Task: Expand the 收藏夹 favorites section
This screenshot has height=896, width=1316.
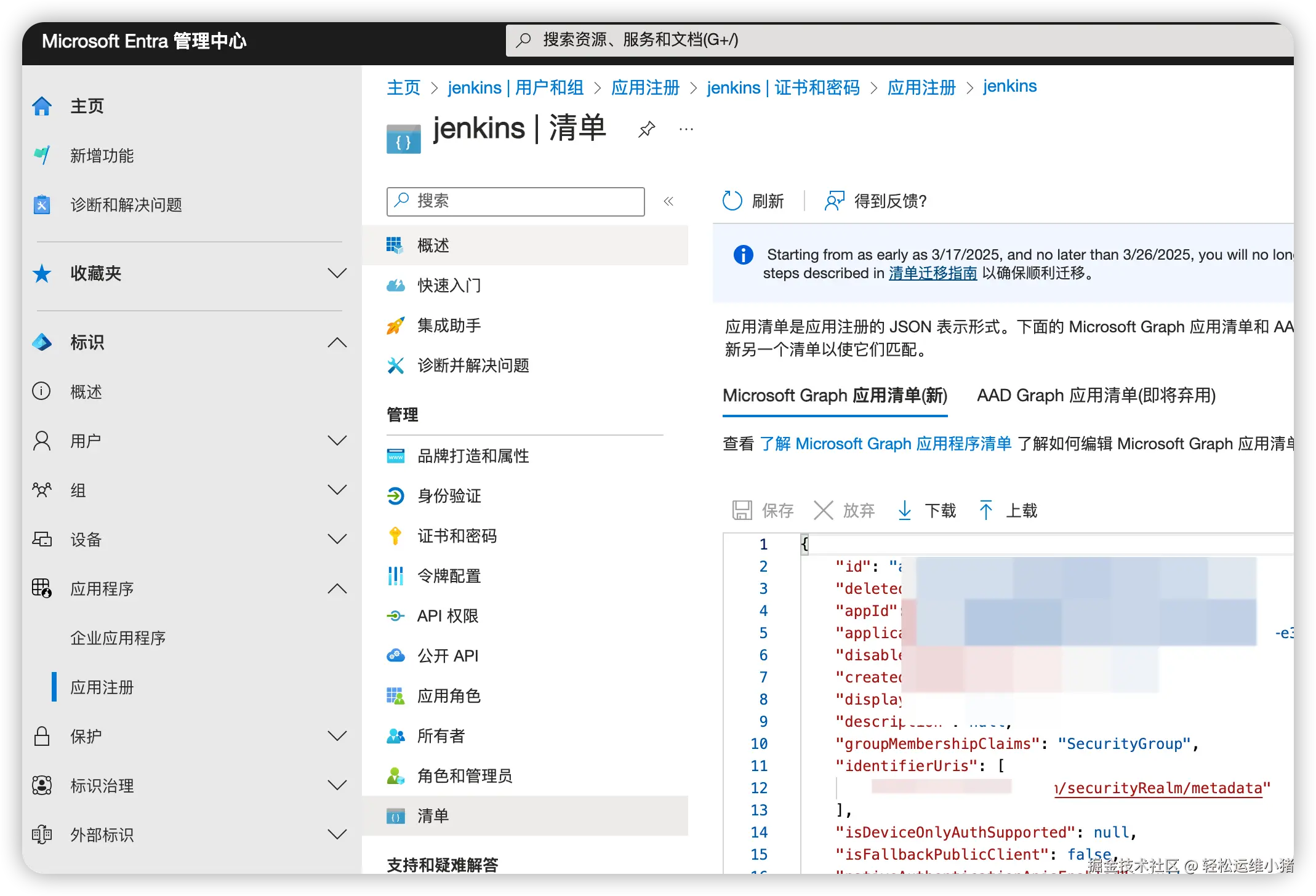Action: click(337, 273)
